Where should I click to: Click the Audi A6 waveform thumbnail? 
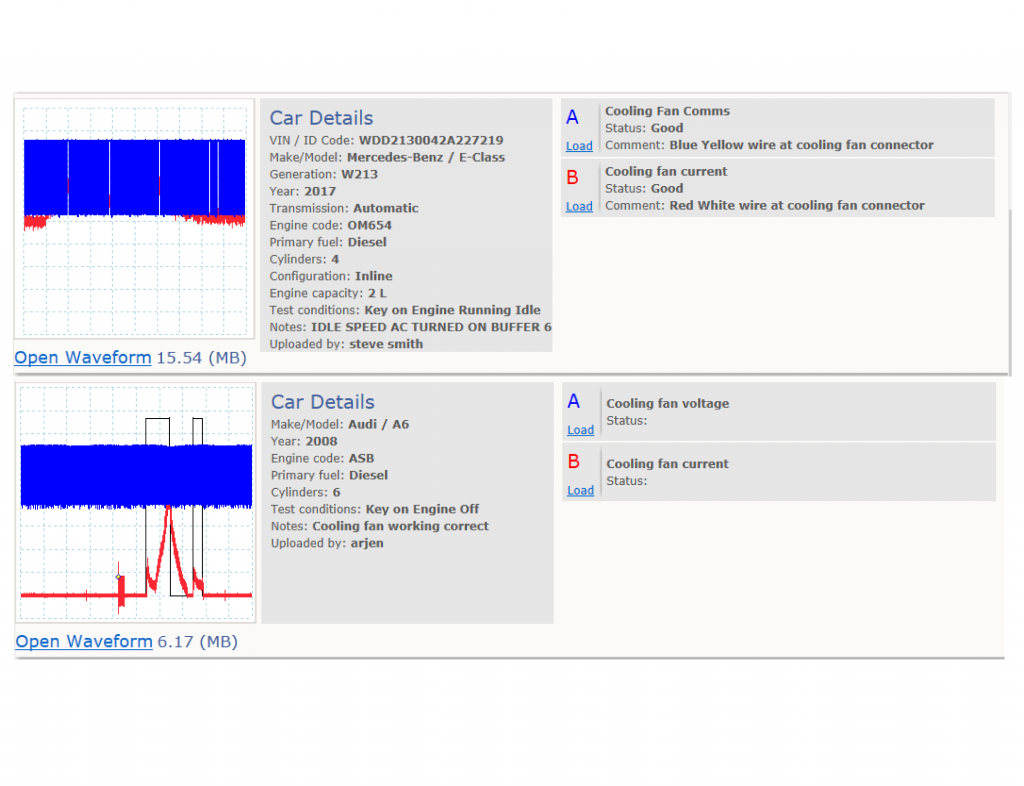pos(136,503)
